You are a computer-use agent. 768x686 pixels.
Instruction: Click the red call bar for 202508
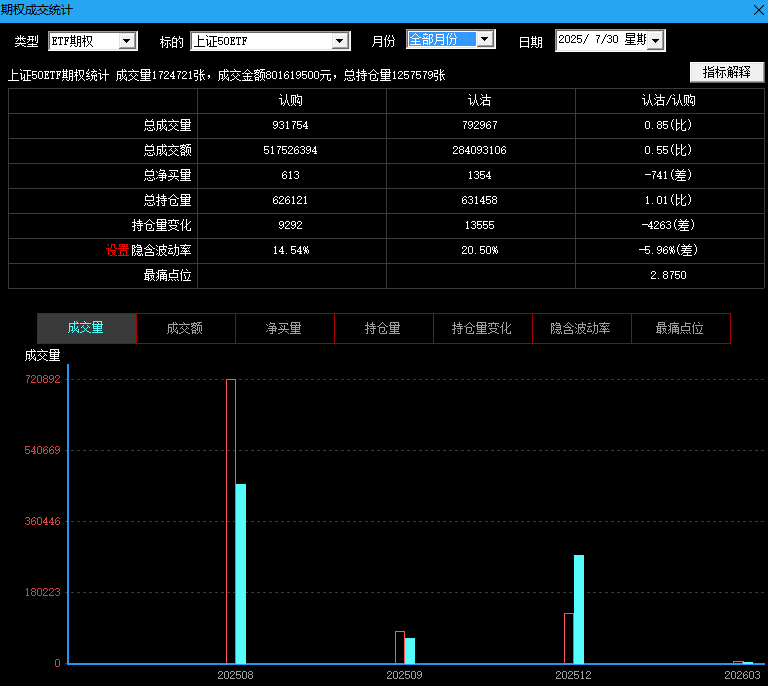(231, 521)
